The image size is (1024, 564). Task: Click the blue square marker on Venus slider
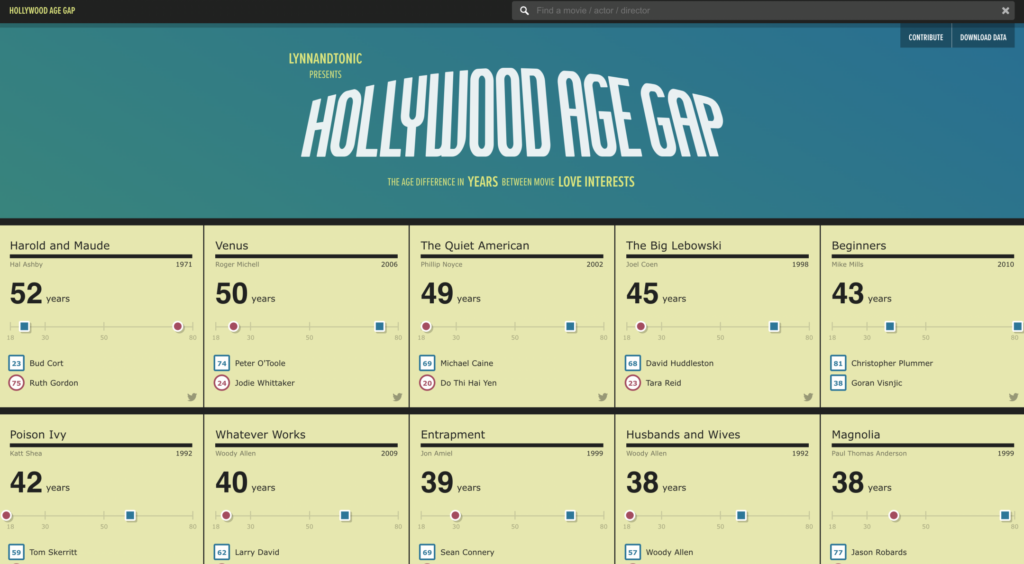(x=380, y=326)
